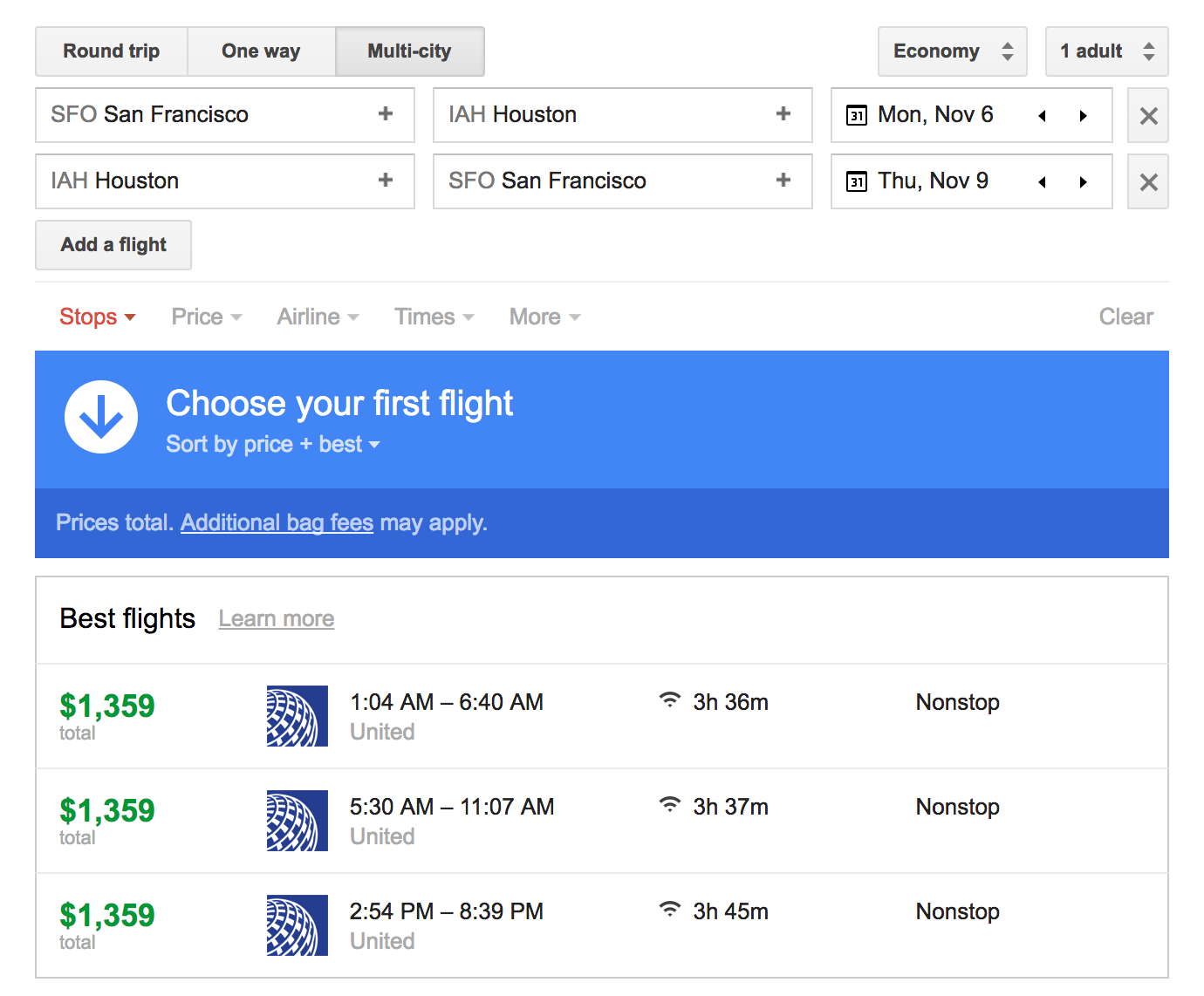Select the United logo on the 1:04 AM flight
The height and width of the screenshot is (996, 1204).
(297, 716)
